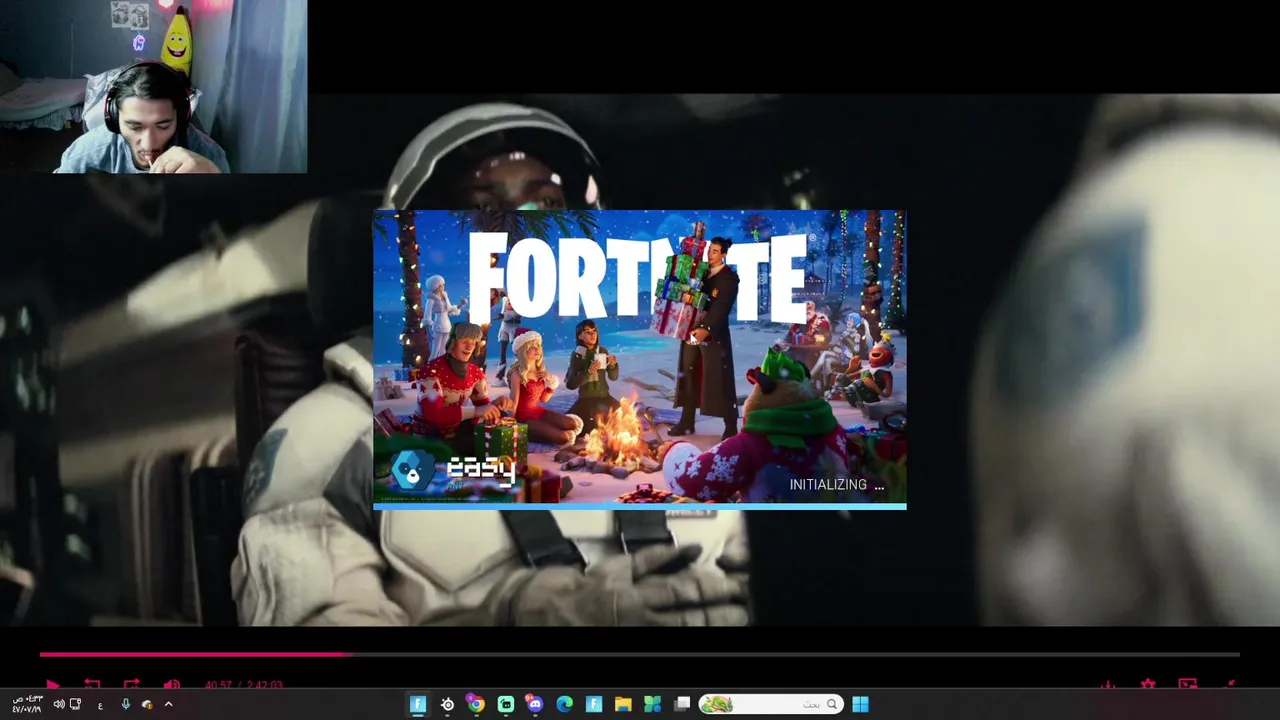
Task: Open the system volume tray icon
Action: 59,704
